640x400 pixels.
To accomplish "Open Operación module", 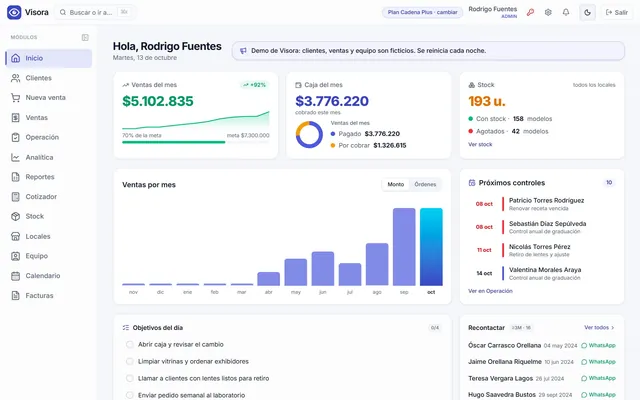I will point(49,137).
